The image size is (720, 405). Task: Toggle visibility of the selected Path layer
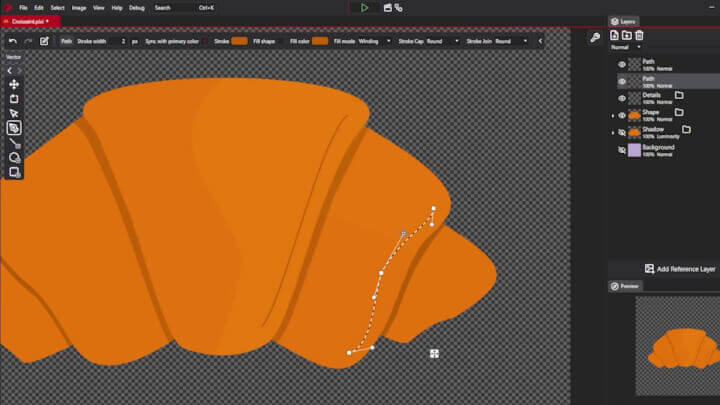click(x=622, y=82)
